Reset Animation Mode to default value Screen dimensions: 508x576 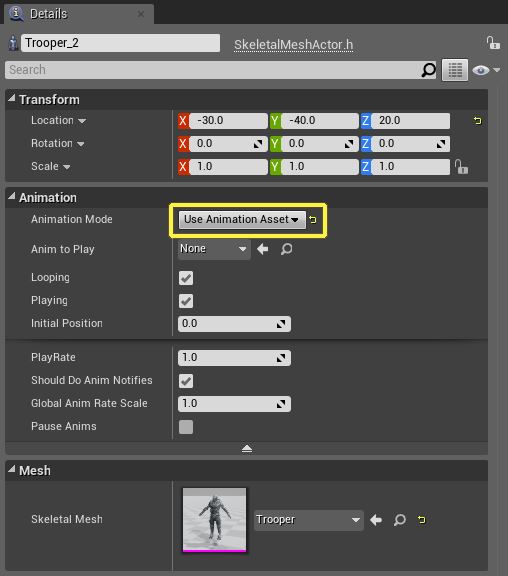click(x=313, y=220)
